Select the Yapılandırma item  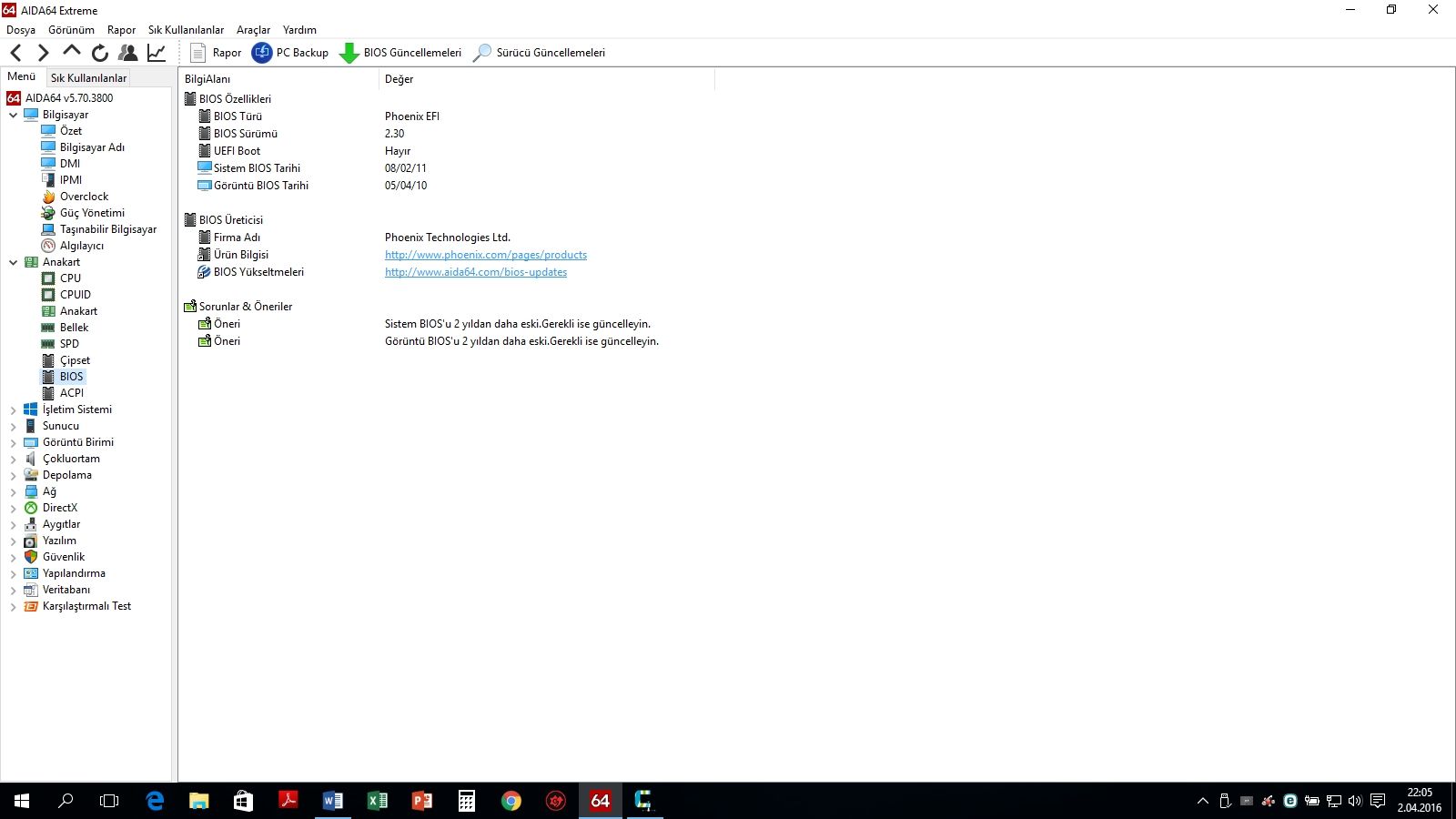pos(74,573)
